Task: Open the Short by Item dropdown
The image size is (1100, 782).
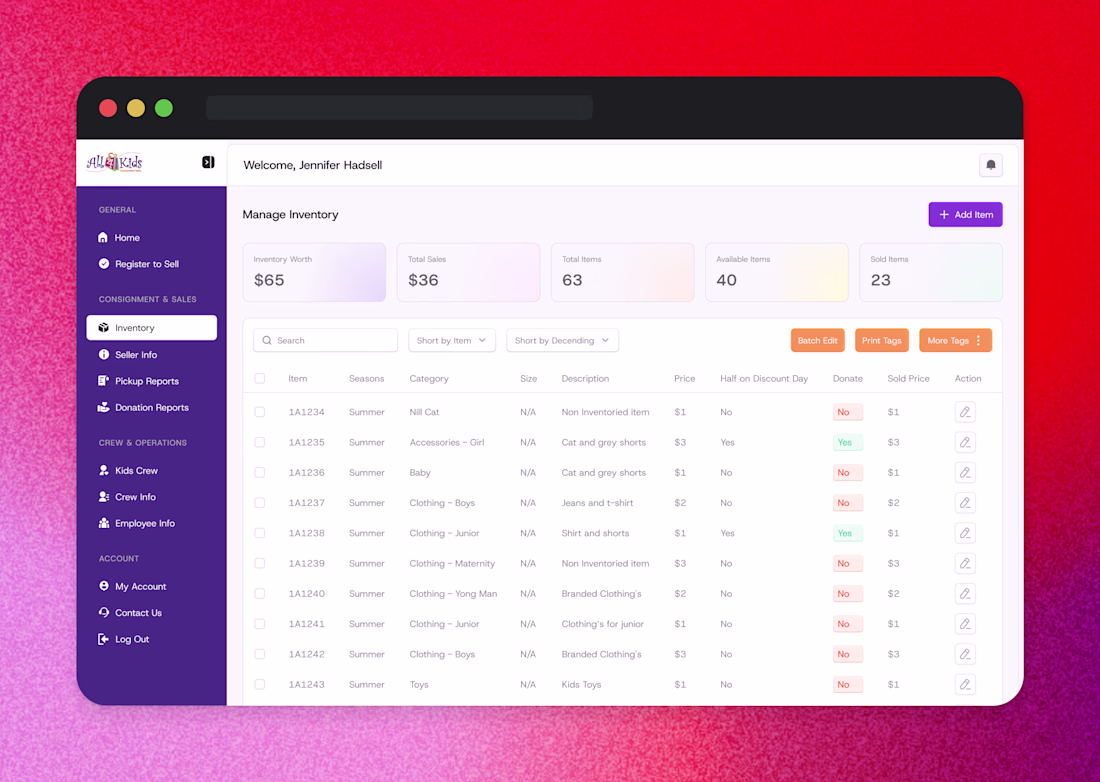Action: tap(452, 340)
